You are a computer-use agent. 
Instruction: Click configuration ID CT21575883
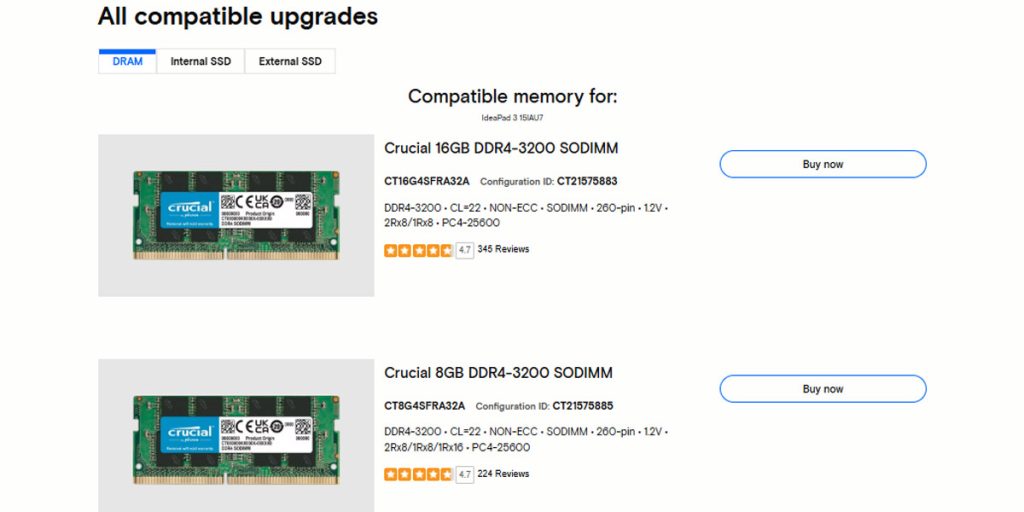click(587, 182)
